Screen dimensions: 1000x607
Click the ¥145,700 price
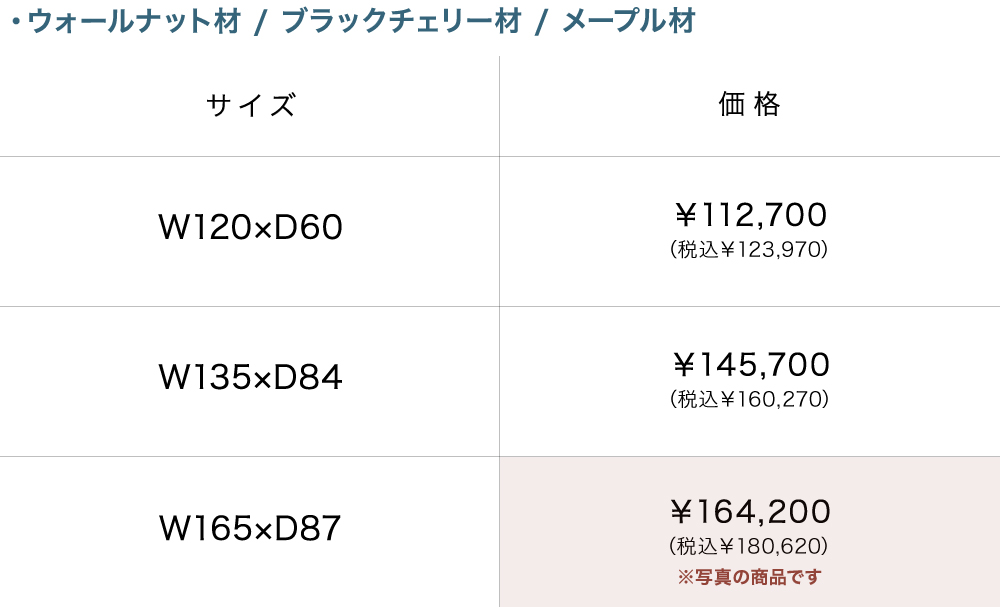(x=750, y=365)
